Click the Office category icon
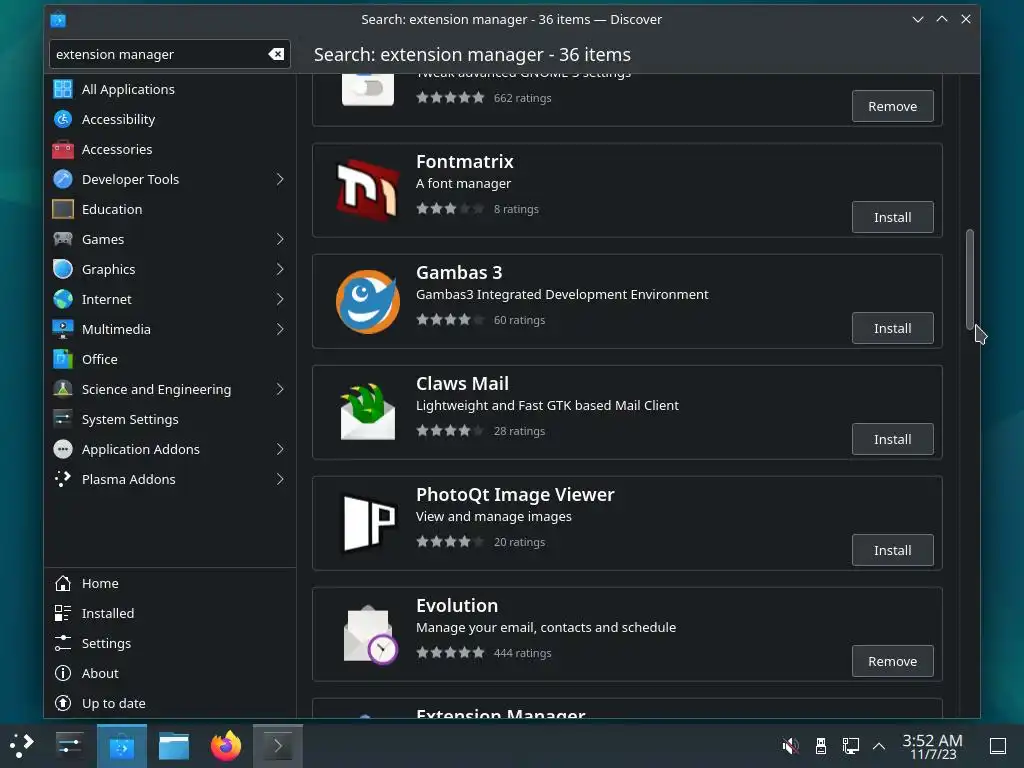This screenshot has height=768, width=1024. pyautogui.click(x=63, y=359)
